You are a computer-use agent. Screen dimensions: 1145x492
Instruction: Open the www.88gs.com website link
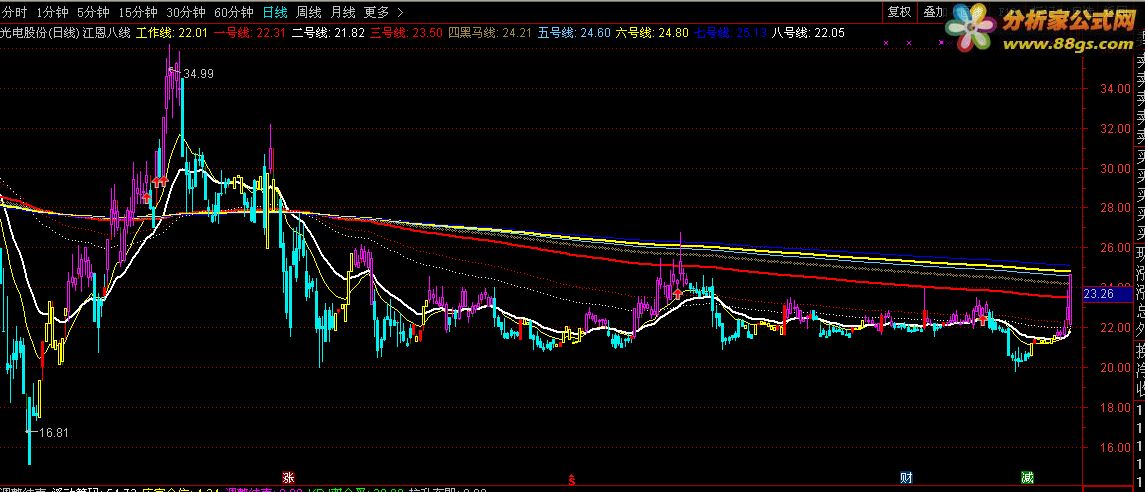click(x=1066, y=45)
